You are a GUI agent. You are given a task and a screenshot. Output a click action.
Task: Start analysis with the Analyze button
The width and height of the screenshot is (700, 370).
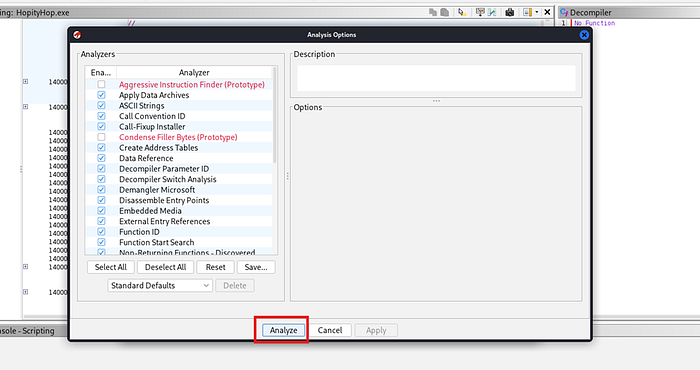[x=283, y=330]
